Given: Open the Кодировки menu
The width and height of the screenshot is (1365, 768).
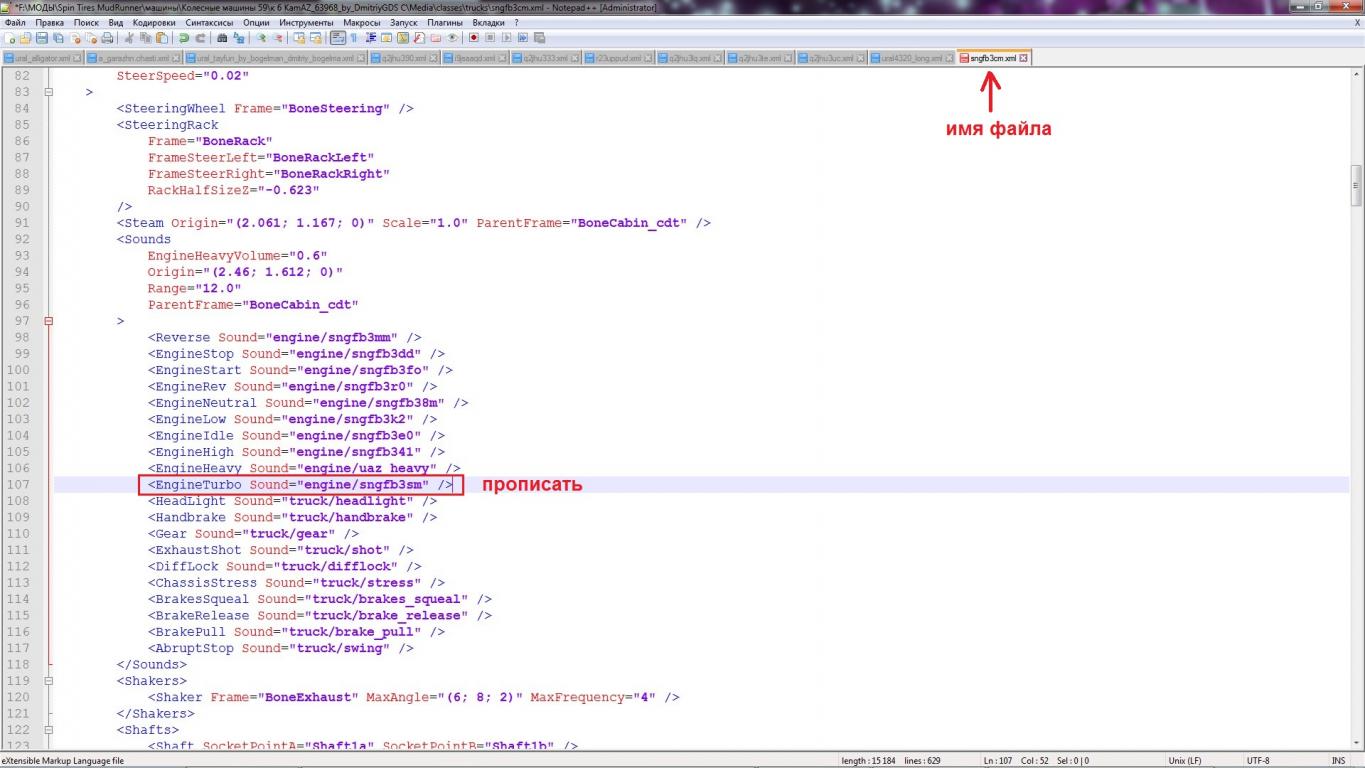Looking at the screenshot, I should point(153,22).
